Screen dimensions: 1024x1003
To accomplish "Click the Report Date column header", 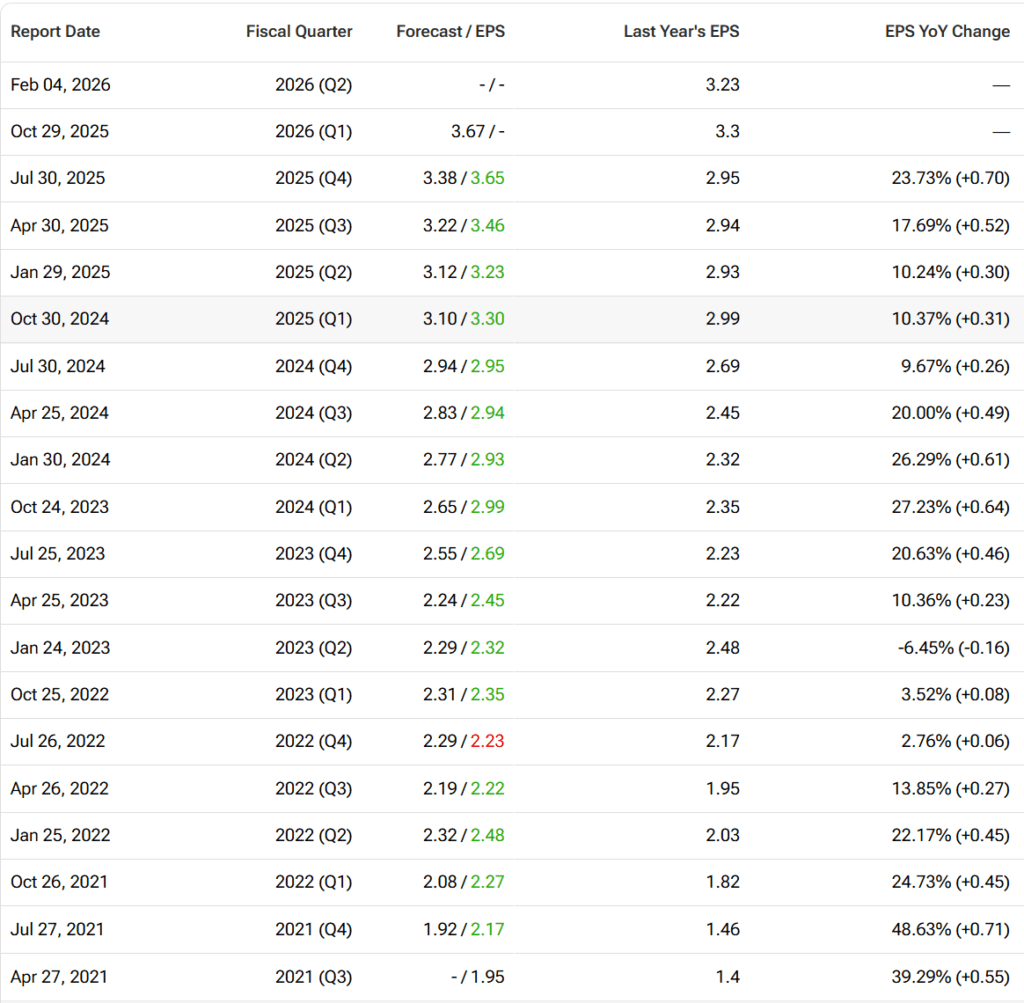I will pos(55,31).
